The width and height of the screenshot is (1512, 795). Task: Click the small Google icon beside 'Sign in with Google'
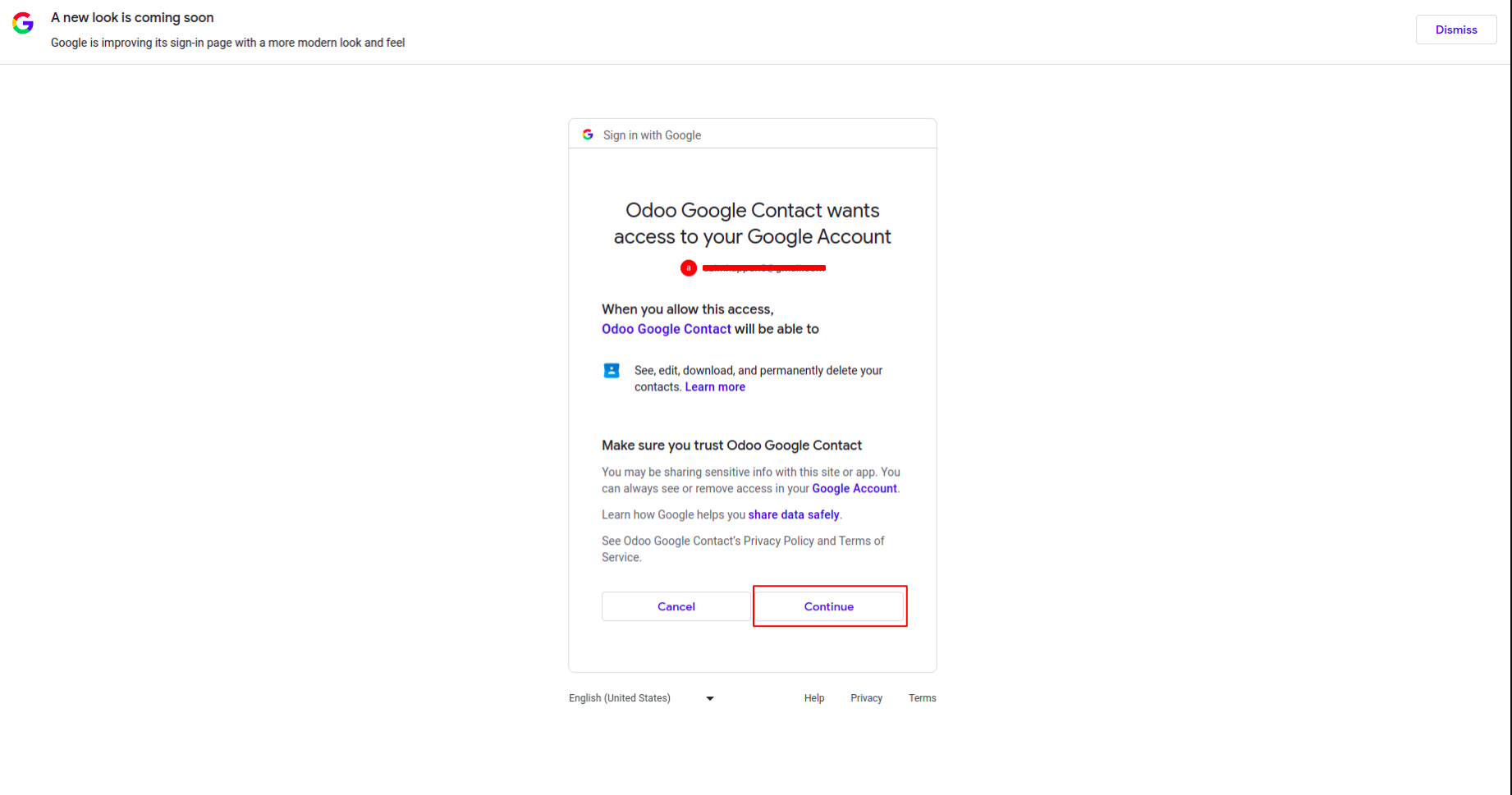(588, 135)
